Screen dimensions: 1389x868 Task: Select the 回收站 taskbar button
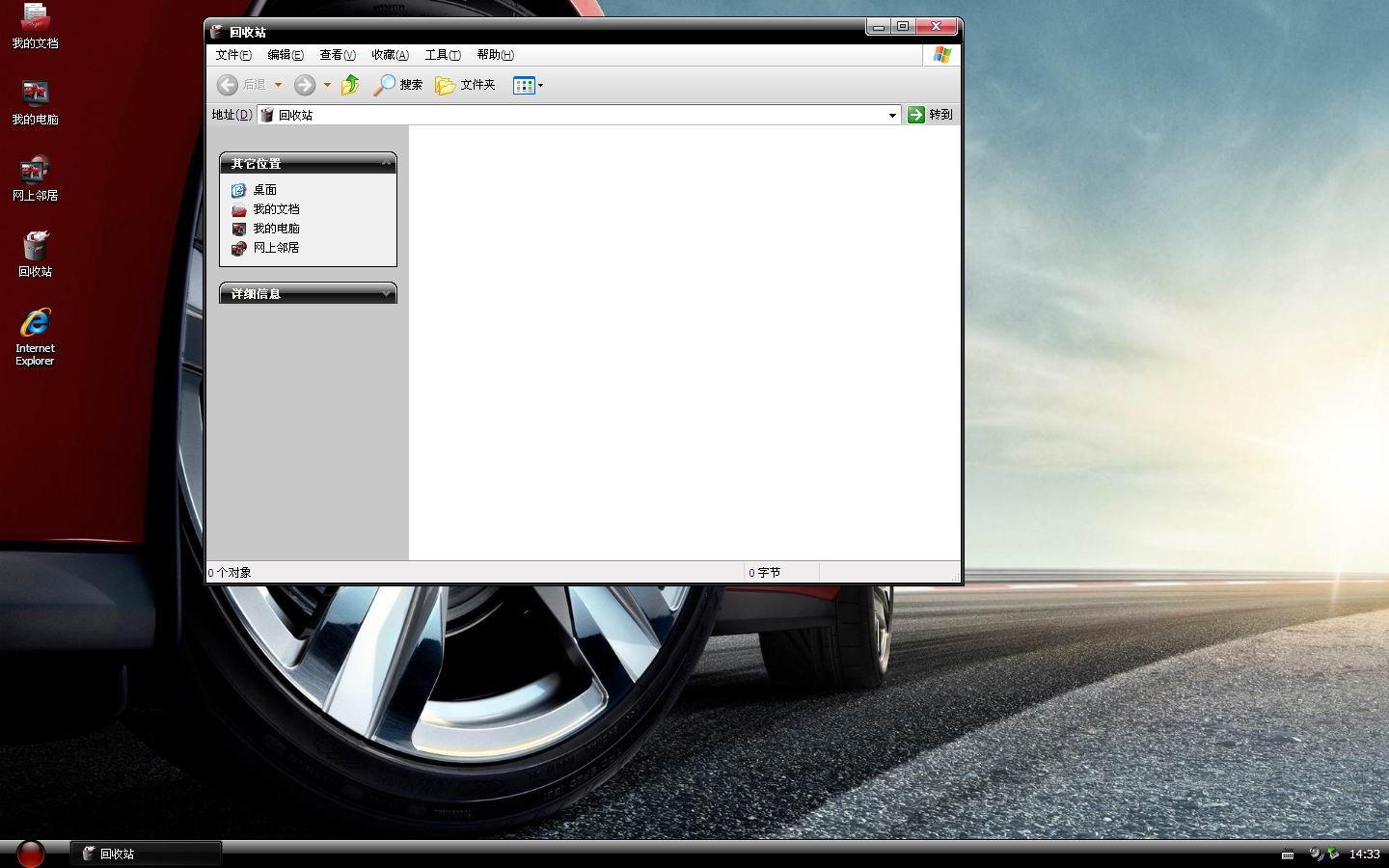147,854
